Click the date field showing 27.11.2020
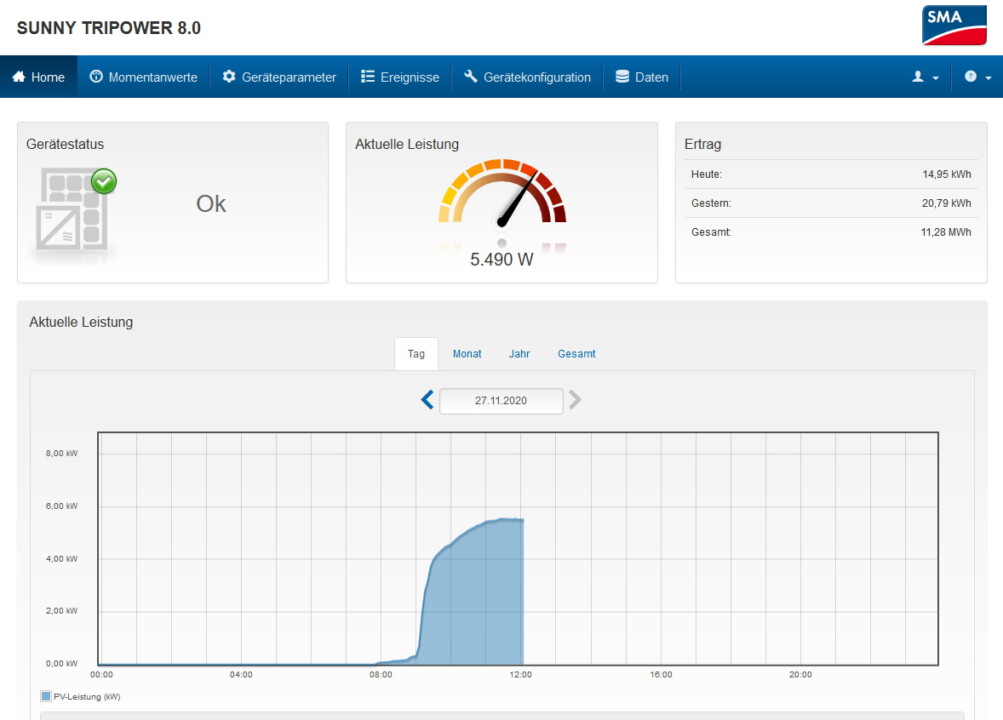Screen dimensions: 1003x720 click(x=501, y=401)
